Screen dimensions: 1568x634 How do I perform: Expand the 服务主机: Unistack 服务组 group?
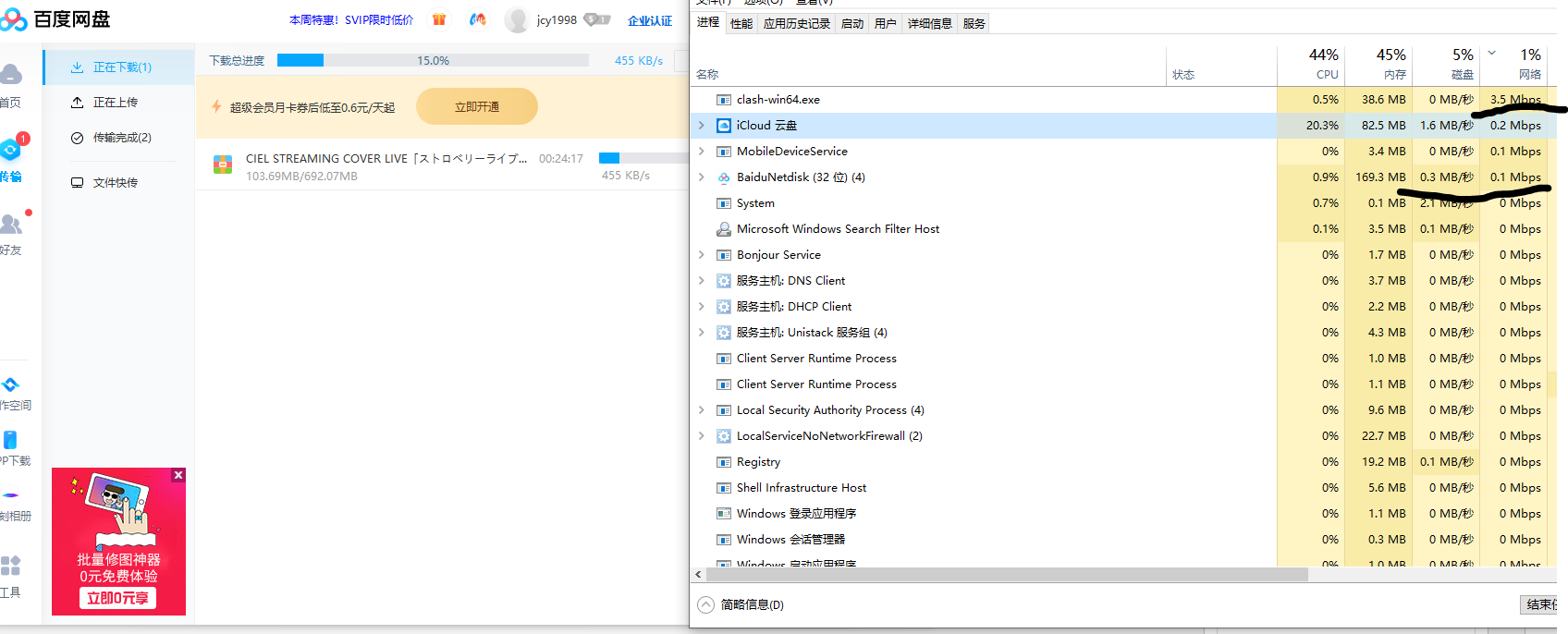click(x=702, y=333)
